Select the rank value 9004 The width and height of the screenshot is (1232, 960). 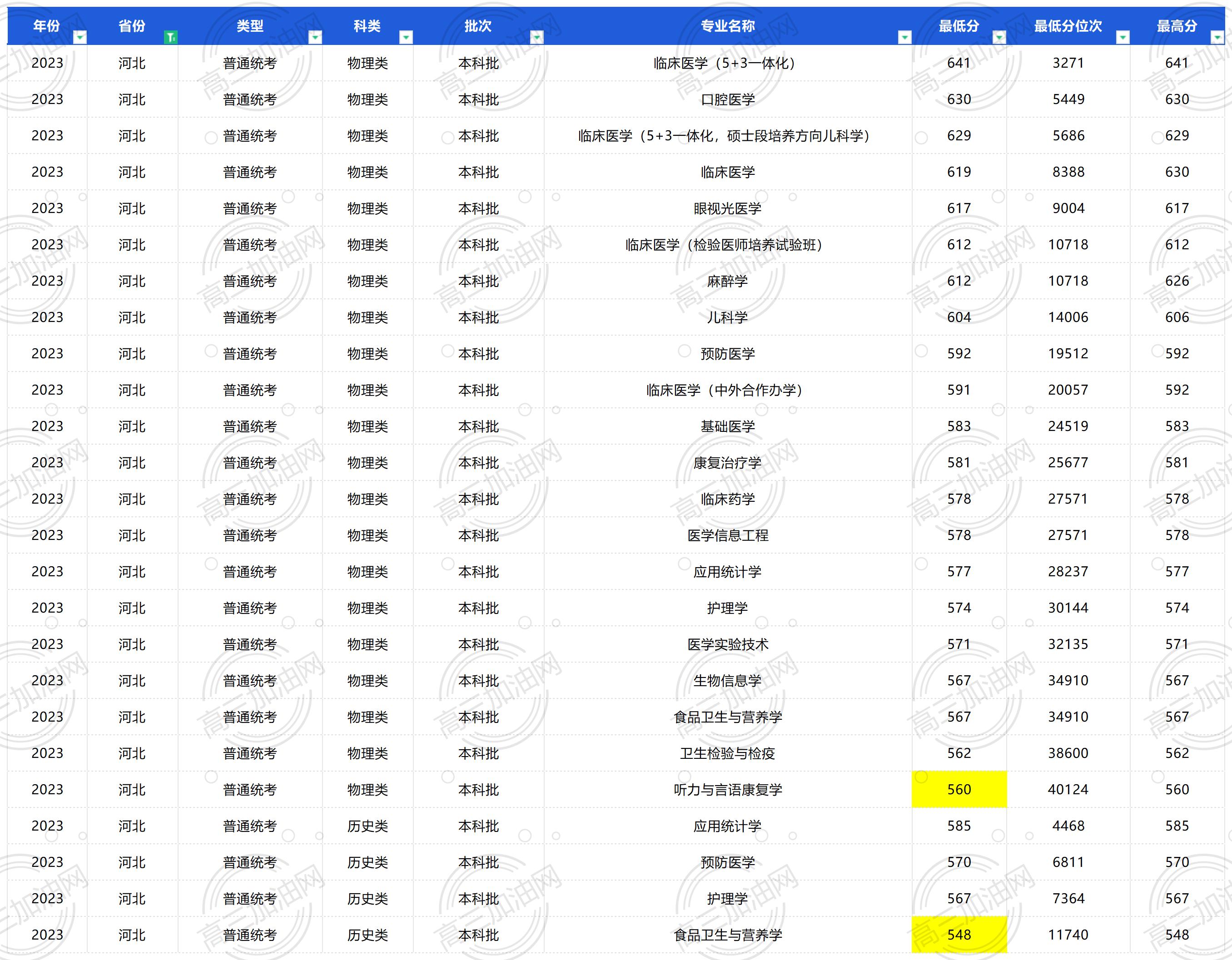(1068, 209)
